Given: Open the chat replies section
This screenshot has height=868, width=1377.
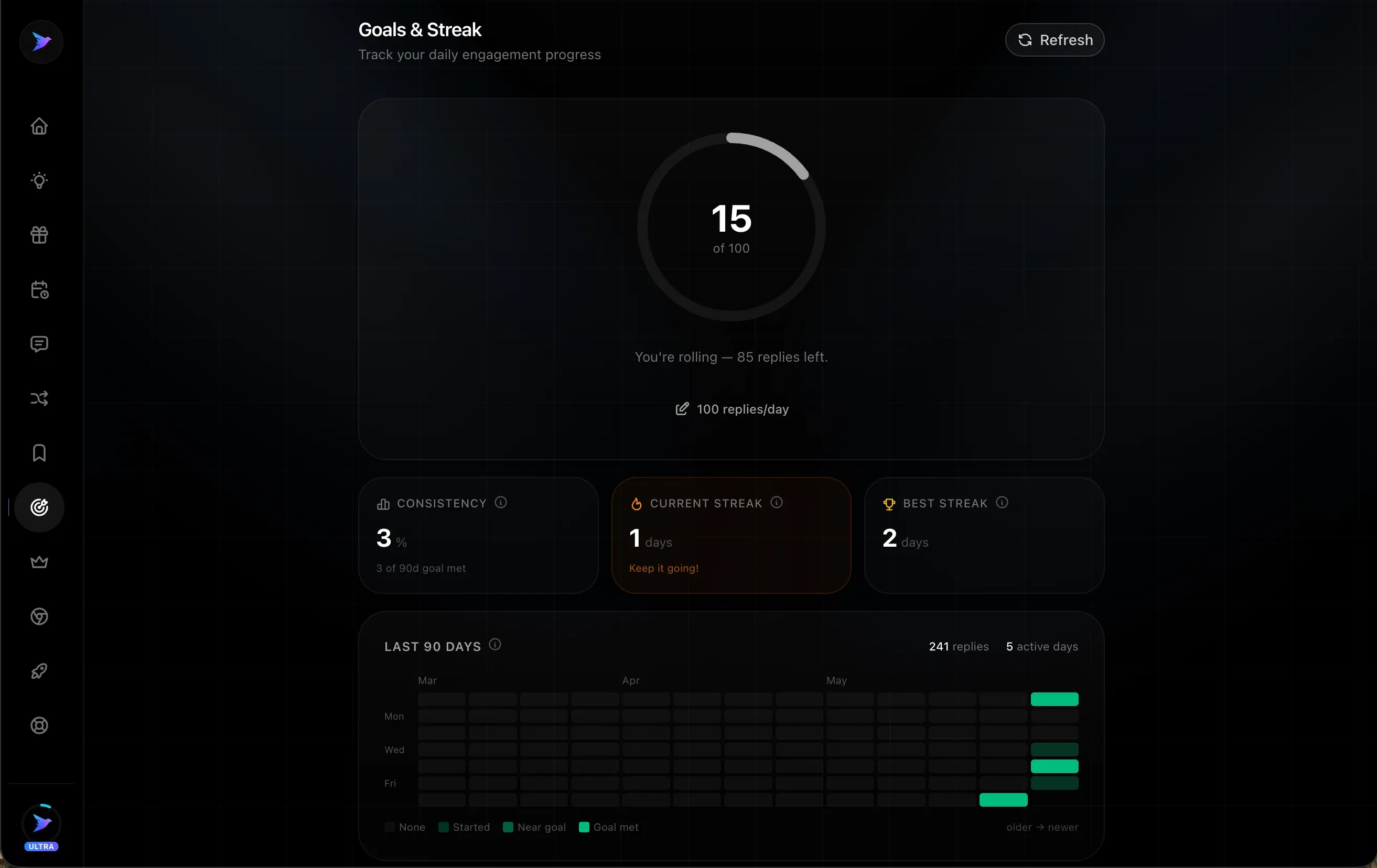Looking at the screenshot, I should [x=39, y=344].
